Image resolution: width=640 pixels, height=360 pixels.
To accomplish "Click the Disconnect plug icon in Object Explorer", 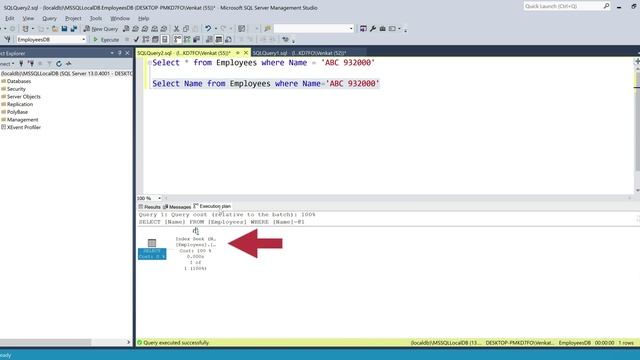I will [x=31, y=64].
